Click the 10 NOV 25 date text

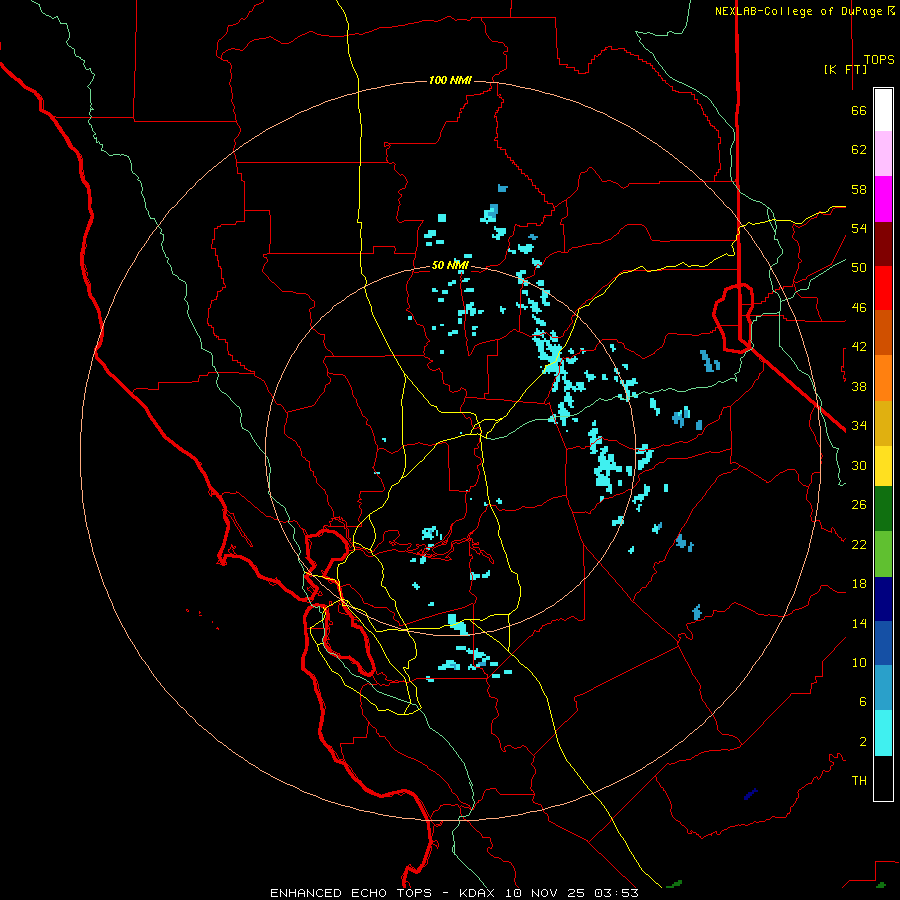pyautogui.click(x=544, y=893)
